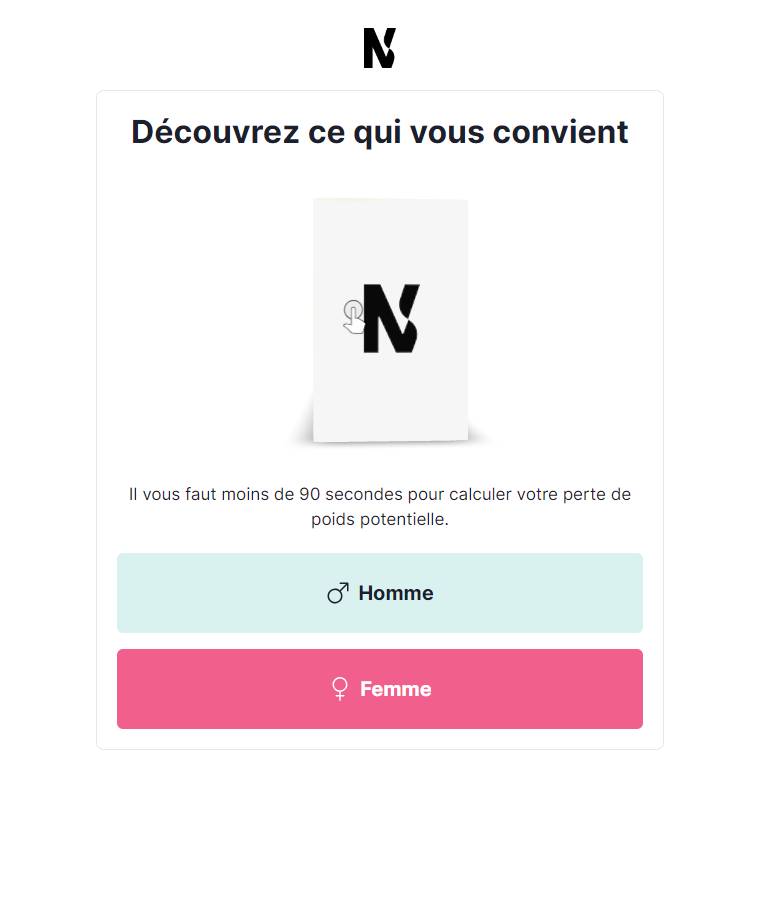
Task: Click the word "convient" in the title
Action: [x=561, y=132]
